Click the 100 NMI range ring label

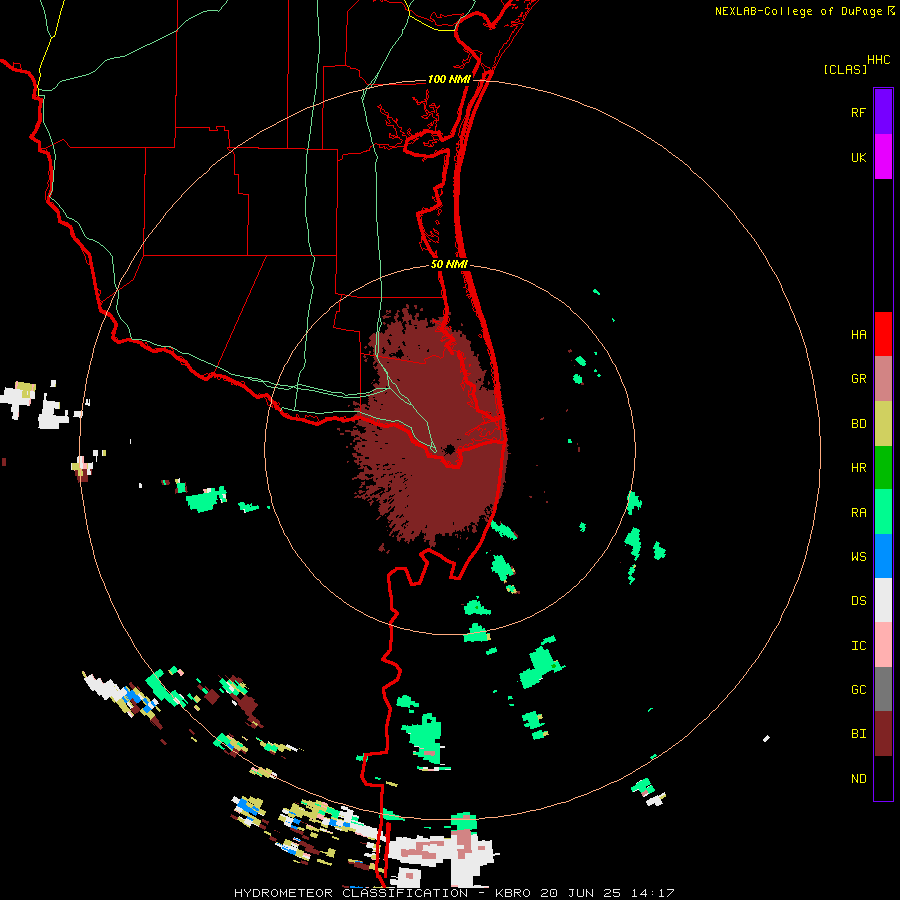click(449, 79)
